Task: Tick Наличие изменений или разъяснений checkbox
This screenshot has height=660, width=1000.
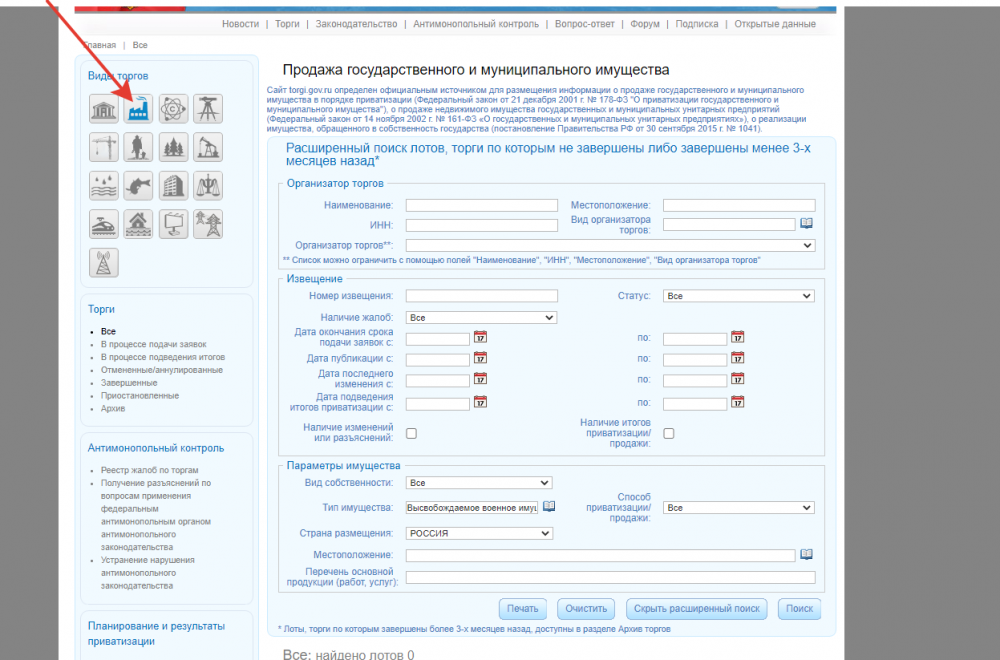Action: (411, 434)
